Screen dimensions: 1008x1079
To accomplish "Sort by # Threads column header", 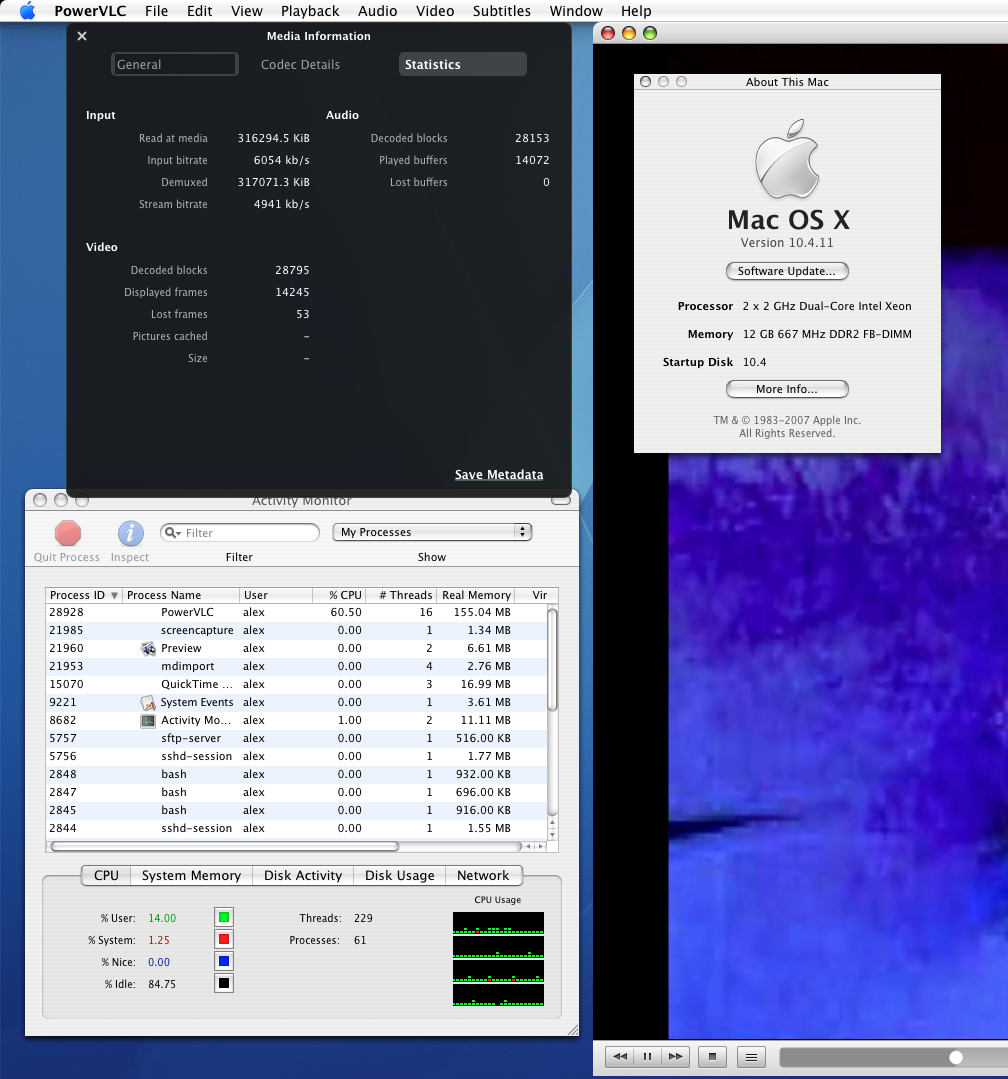I will point(401,595).
